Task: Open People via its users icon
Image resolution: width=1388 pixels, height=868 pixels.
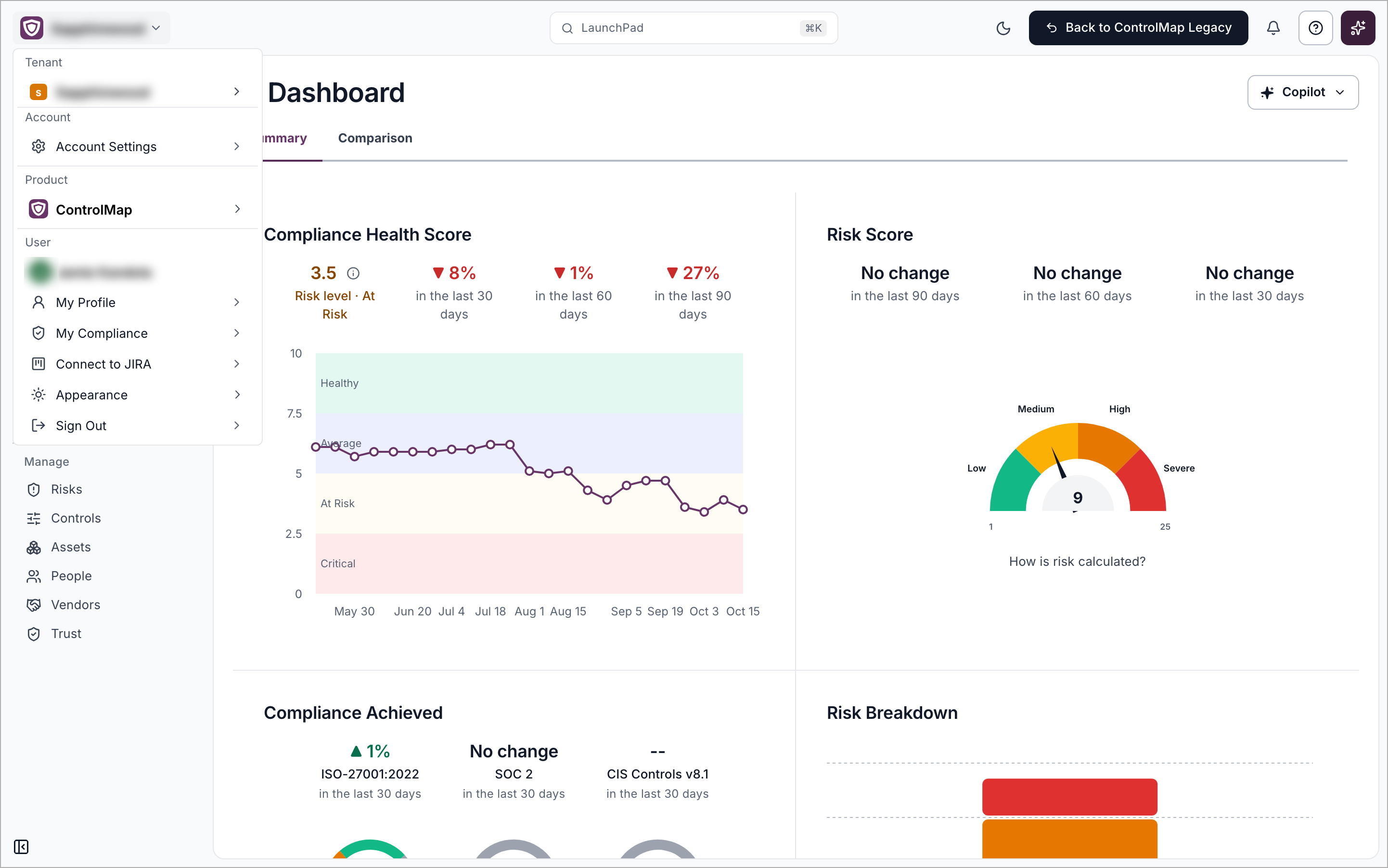Action: [x=34, y=576]
